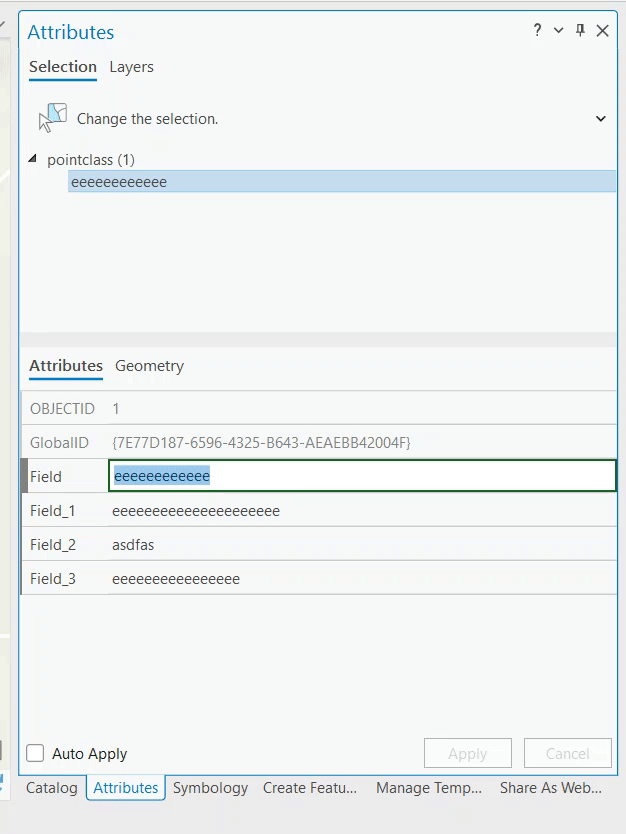Switch to the Geometry tab
This screenshot has width=626, height=834.
(149, 366)
